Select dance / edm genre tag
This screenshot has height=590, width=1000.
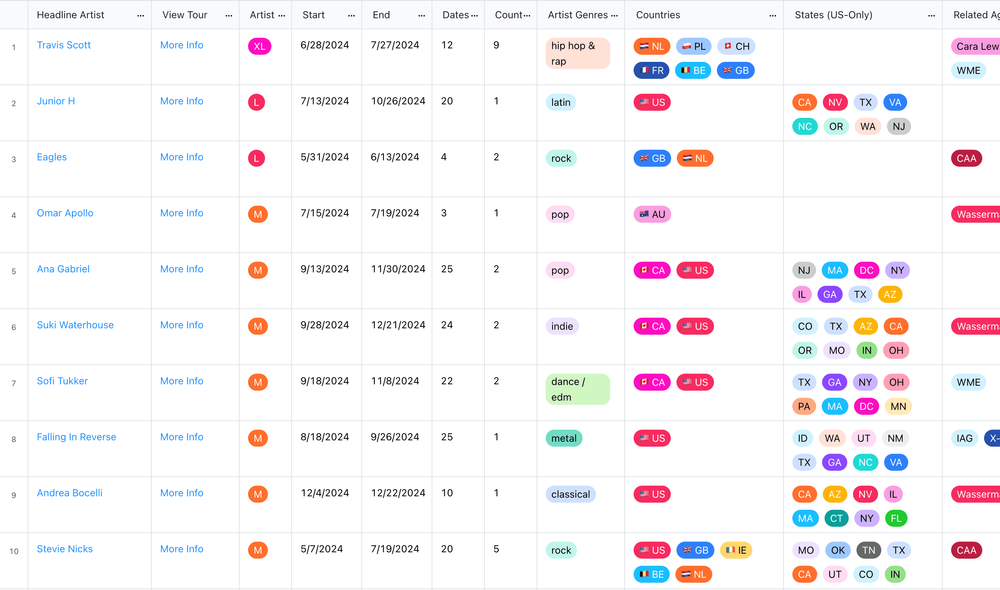[578, 389]
